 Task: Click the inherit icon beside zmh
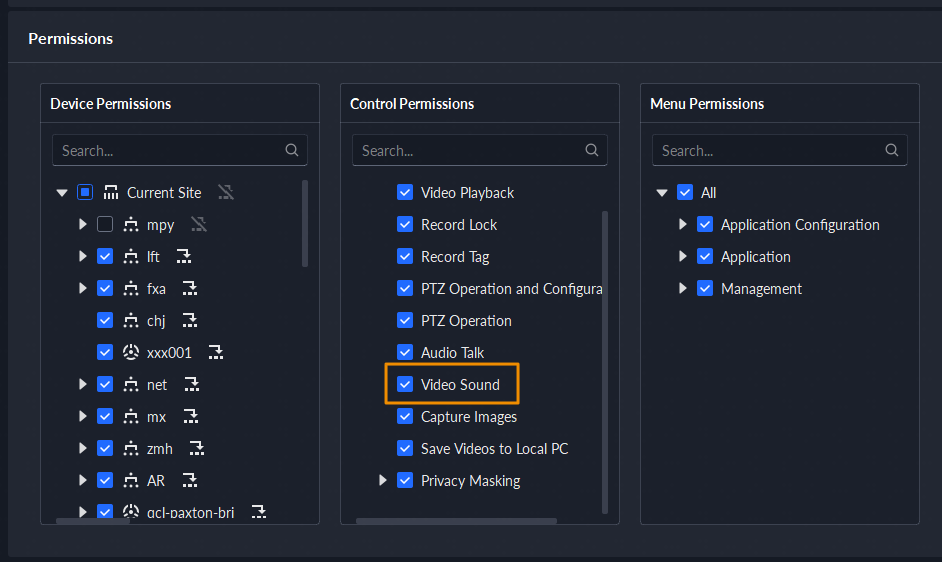point(197,449)
